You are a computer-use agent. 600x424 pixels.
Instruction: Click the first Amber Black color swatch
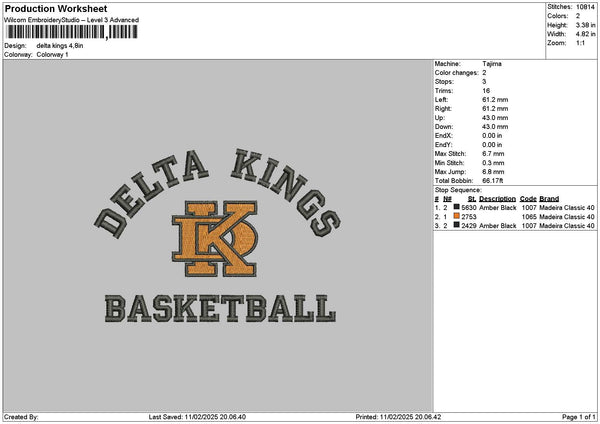[457, 207]
